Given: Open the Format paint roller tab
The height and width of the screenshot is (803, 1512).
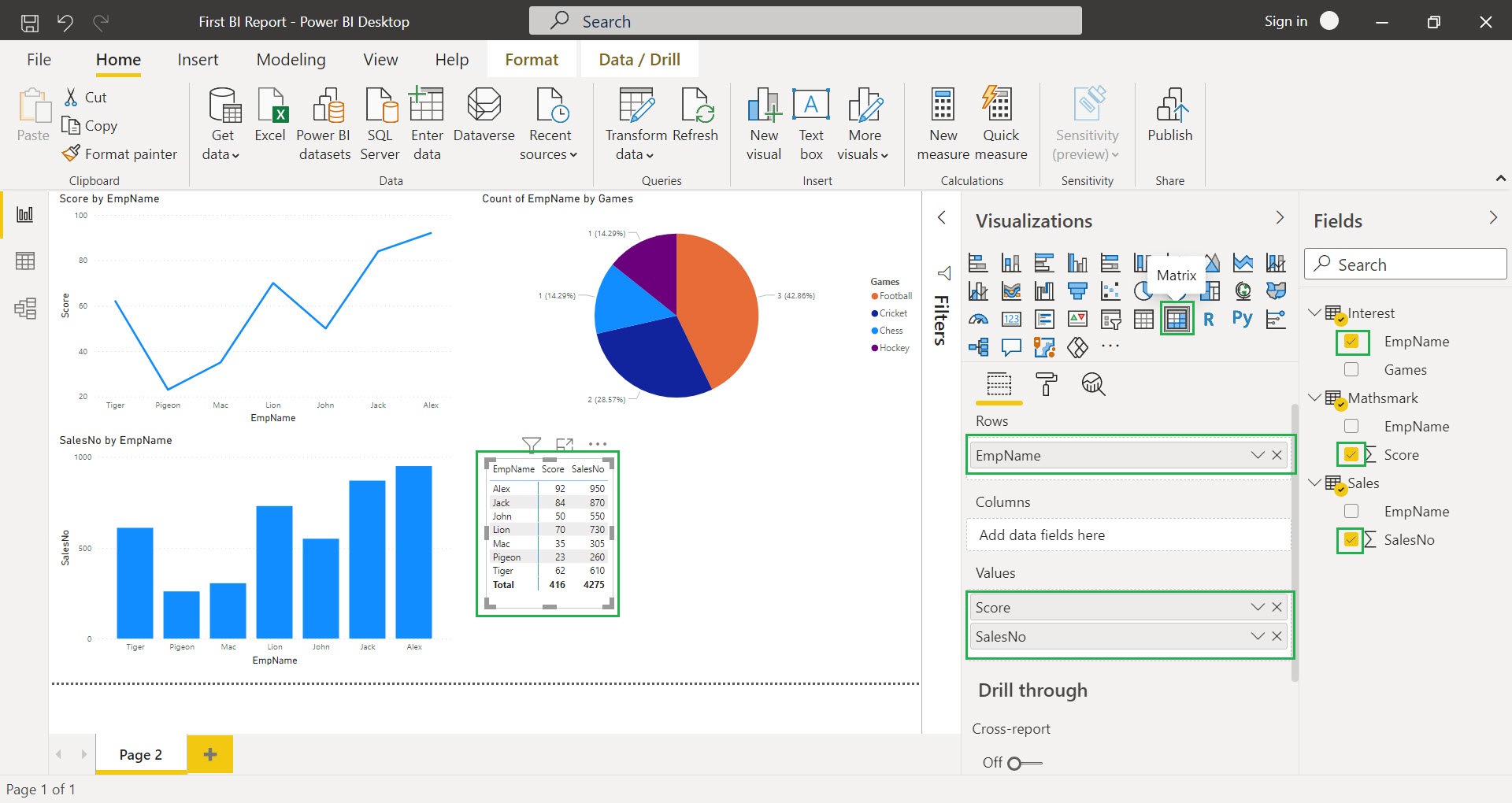Looking at the screenshot, I should click(1046, 384).
